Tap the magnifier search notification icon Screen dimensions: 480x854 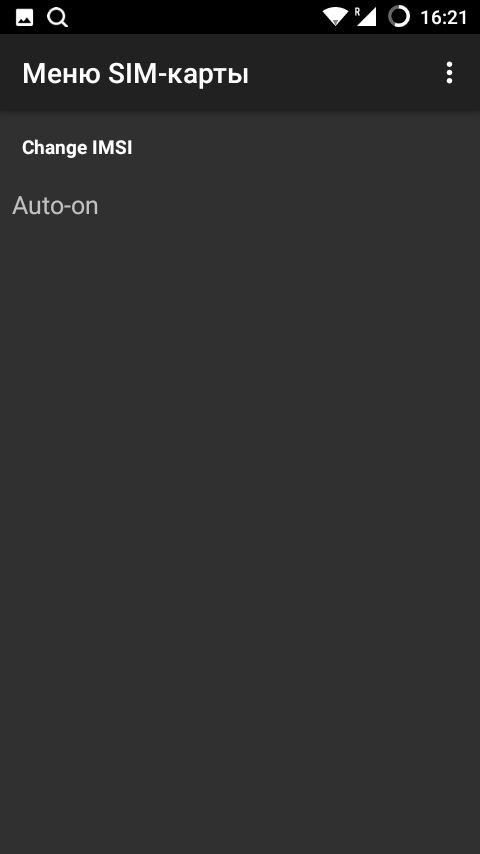point(57,17)
